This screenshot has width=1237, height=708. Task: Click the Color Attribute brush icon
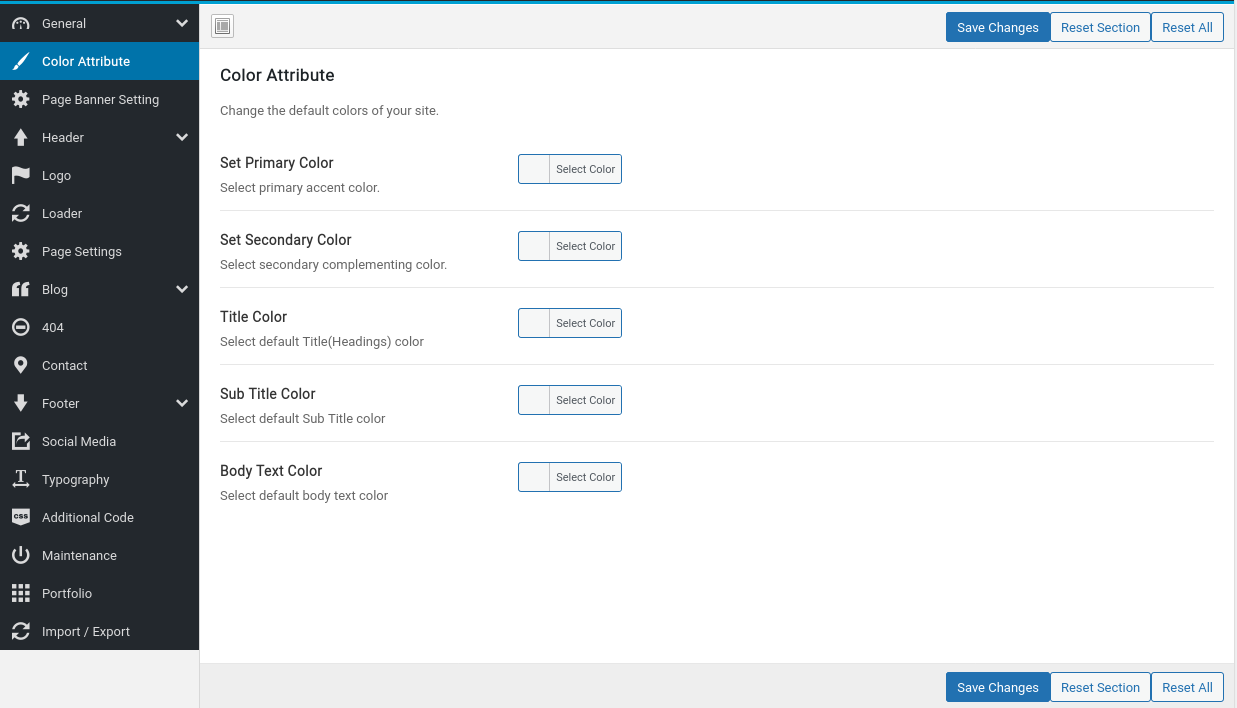[x=20, y=61]
